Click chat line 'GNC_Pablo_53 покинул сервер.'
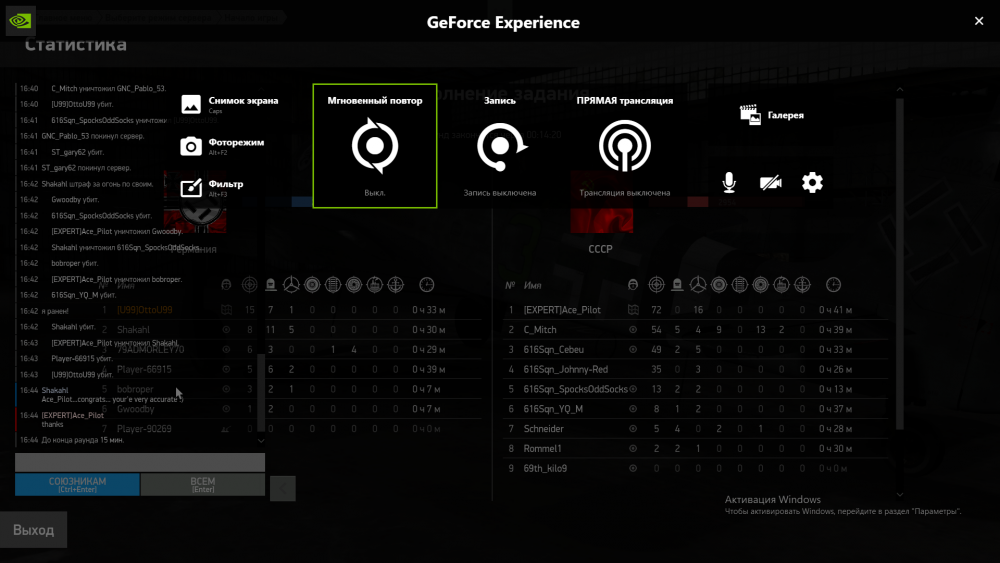The width and height of the screenshot is (1000, 563). 92,136
